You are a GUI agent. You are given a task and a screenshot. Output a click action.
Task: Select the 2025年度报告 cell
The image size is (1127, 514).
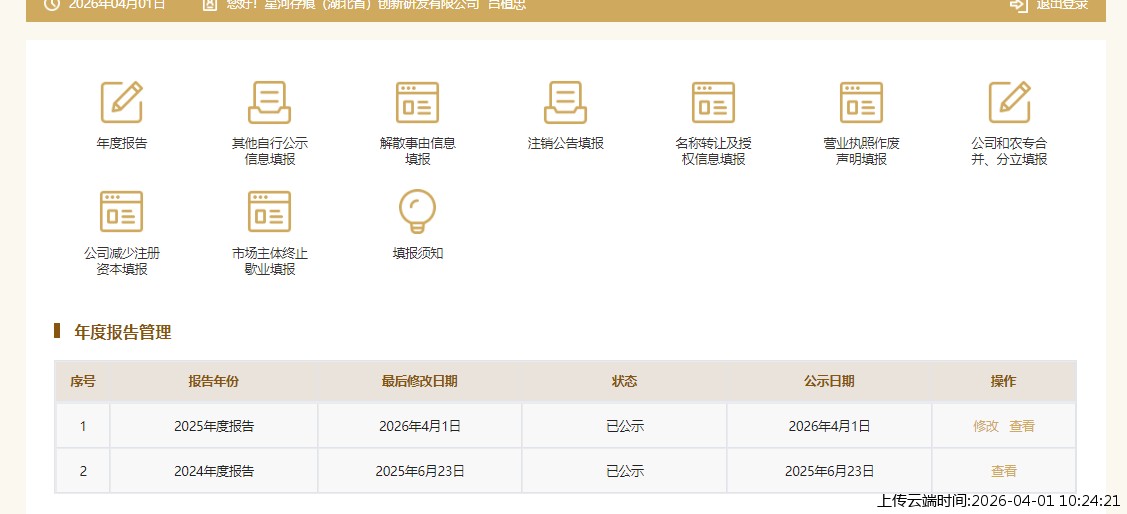coord(213,426)
